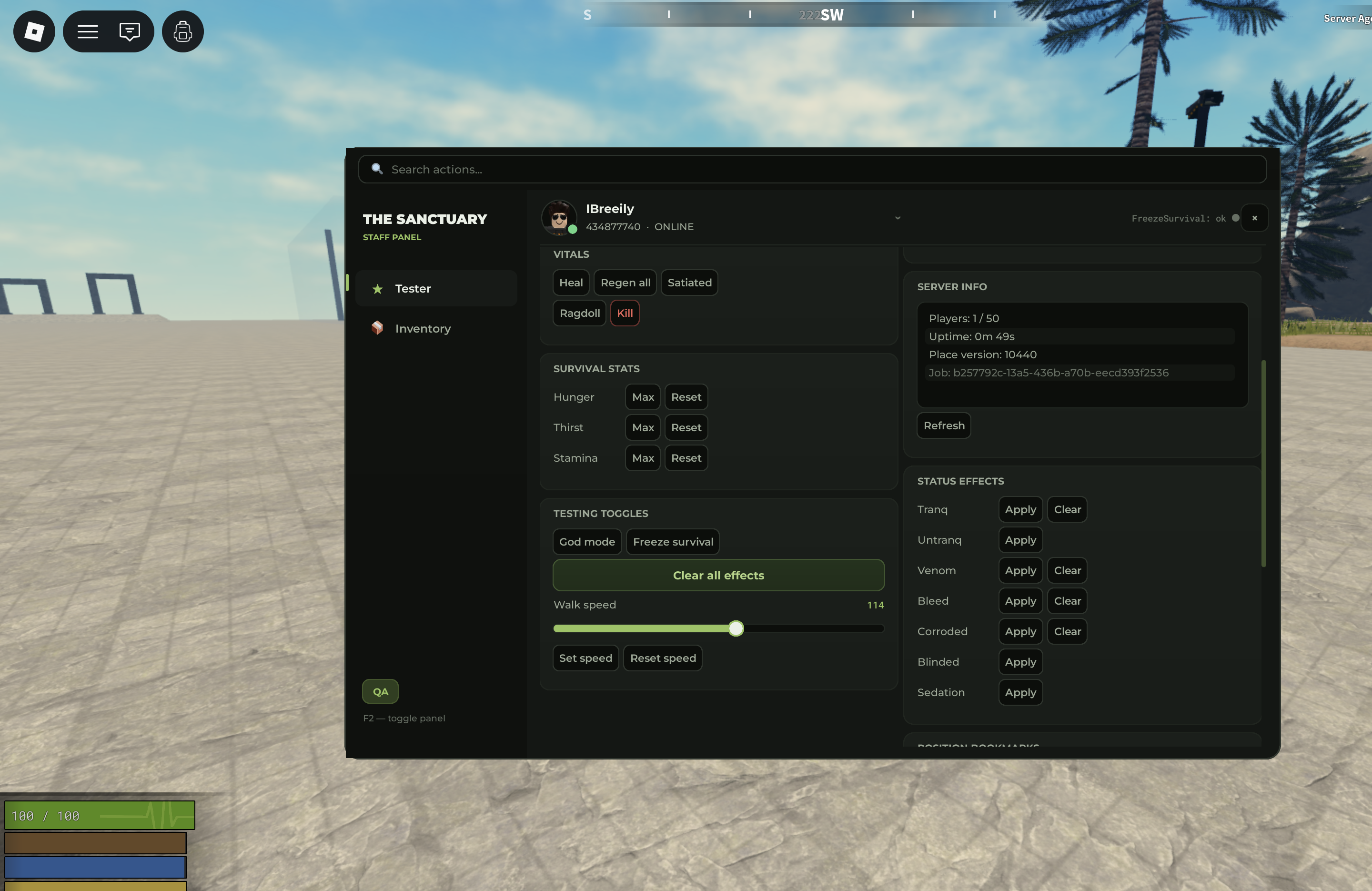Refresh the Server Info
The height and width of the screenshot is (891, 1372).
(944, 425)
